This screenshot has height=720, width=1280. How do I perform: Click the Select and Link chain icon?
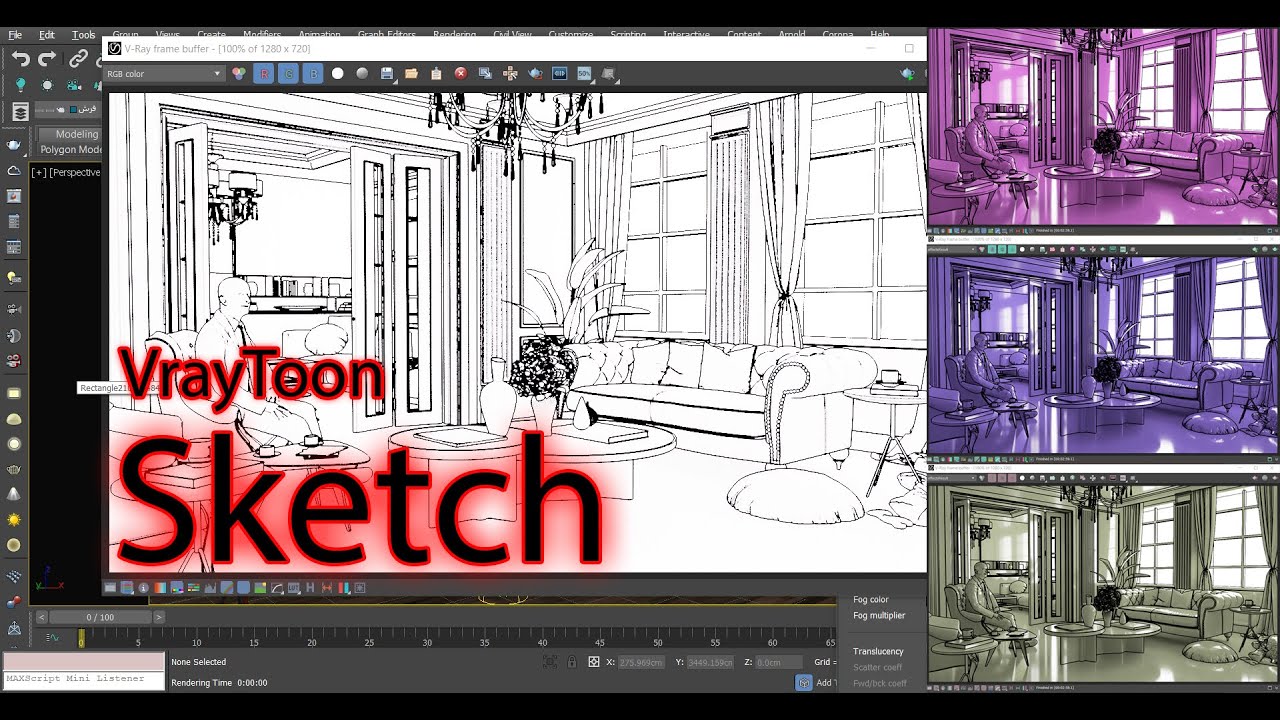tap(78, 60)
